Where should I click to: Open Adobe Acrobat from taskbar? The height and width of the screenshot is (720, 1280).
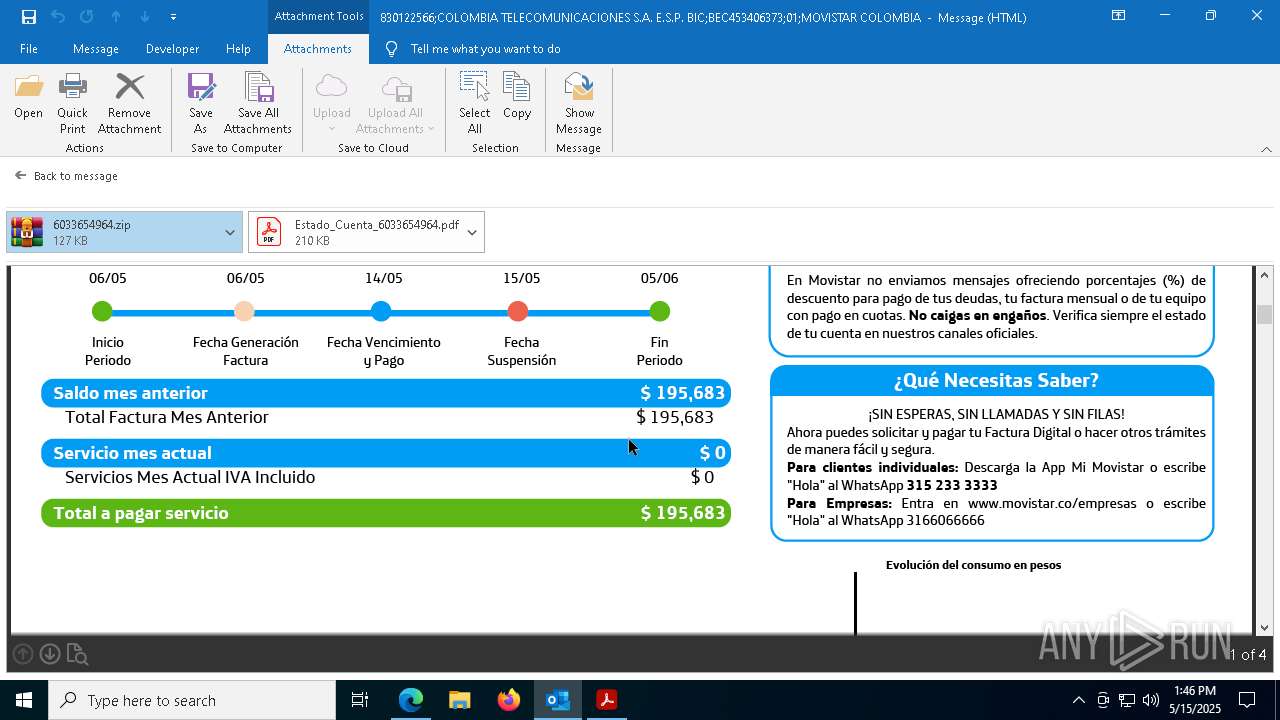coord(607,700)
